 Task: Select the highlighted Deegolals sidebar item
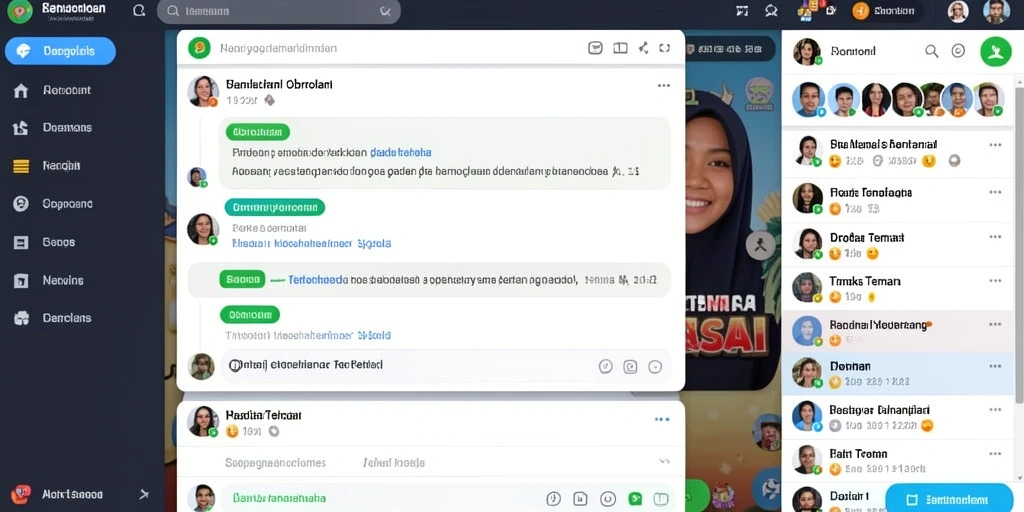pos(60,51)
